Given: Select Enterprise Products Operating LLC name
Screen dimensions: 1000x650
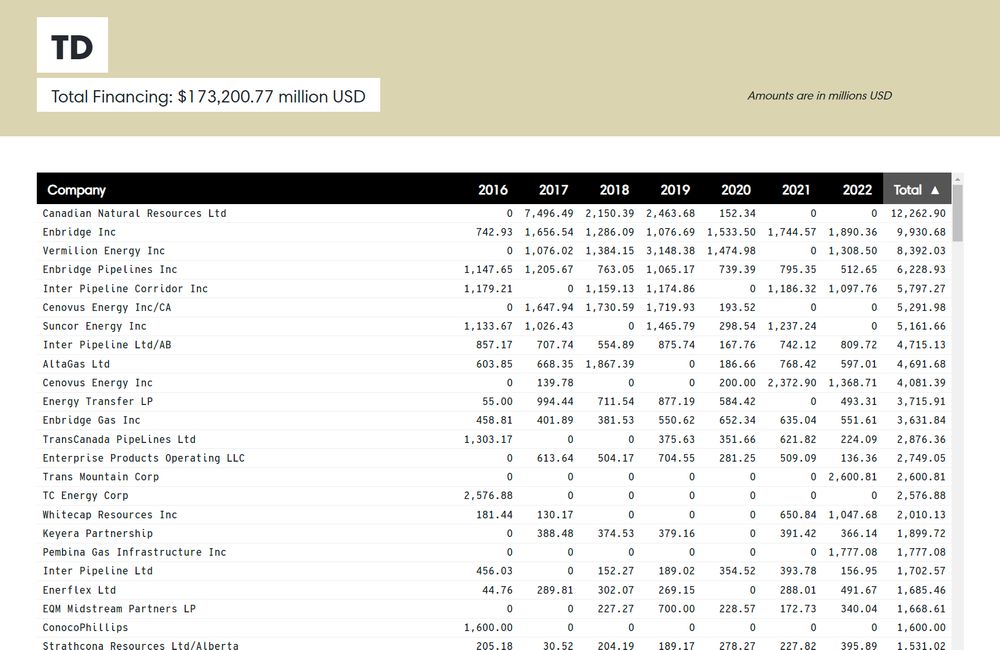Looking at the screenshot, I should [x=143, y=458].
